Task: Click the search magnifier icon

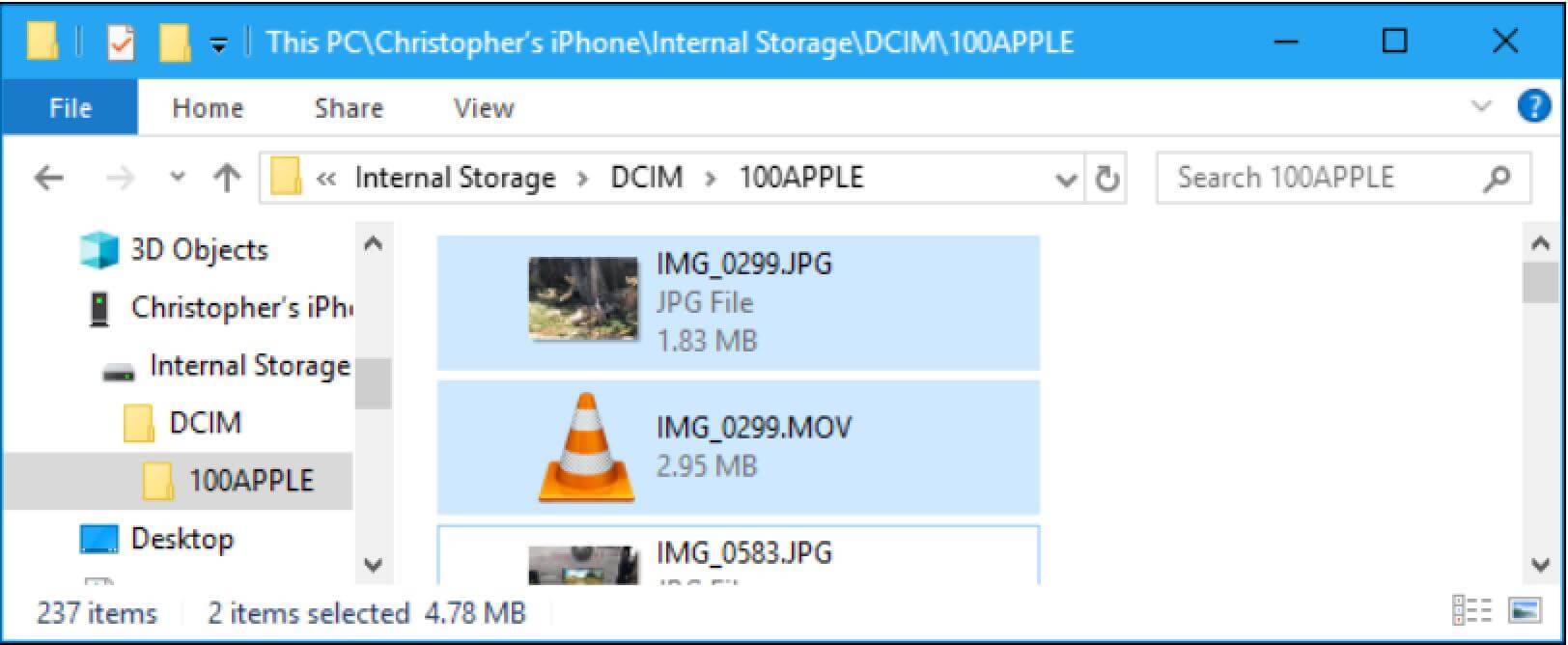Action: (1498, 178)
